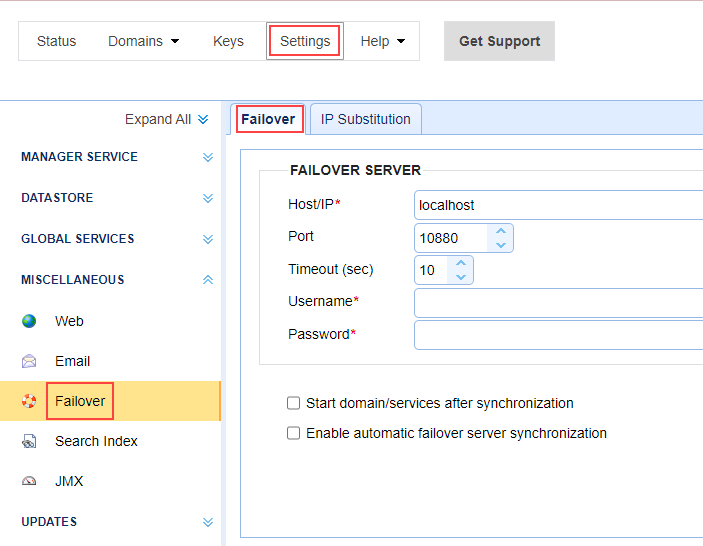Open the Domains dropdown menu
The height and width of the screenshot is (546, 703).
[x=144, y=41]
